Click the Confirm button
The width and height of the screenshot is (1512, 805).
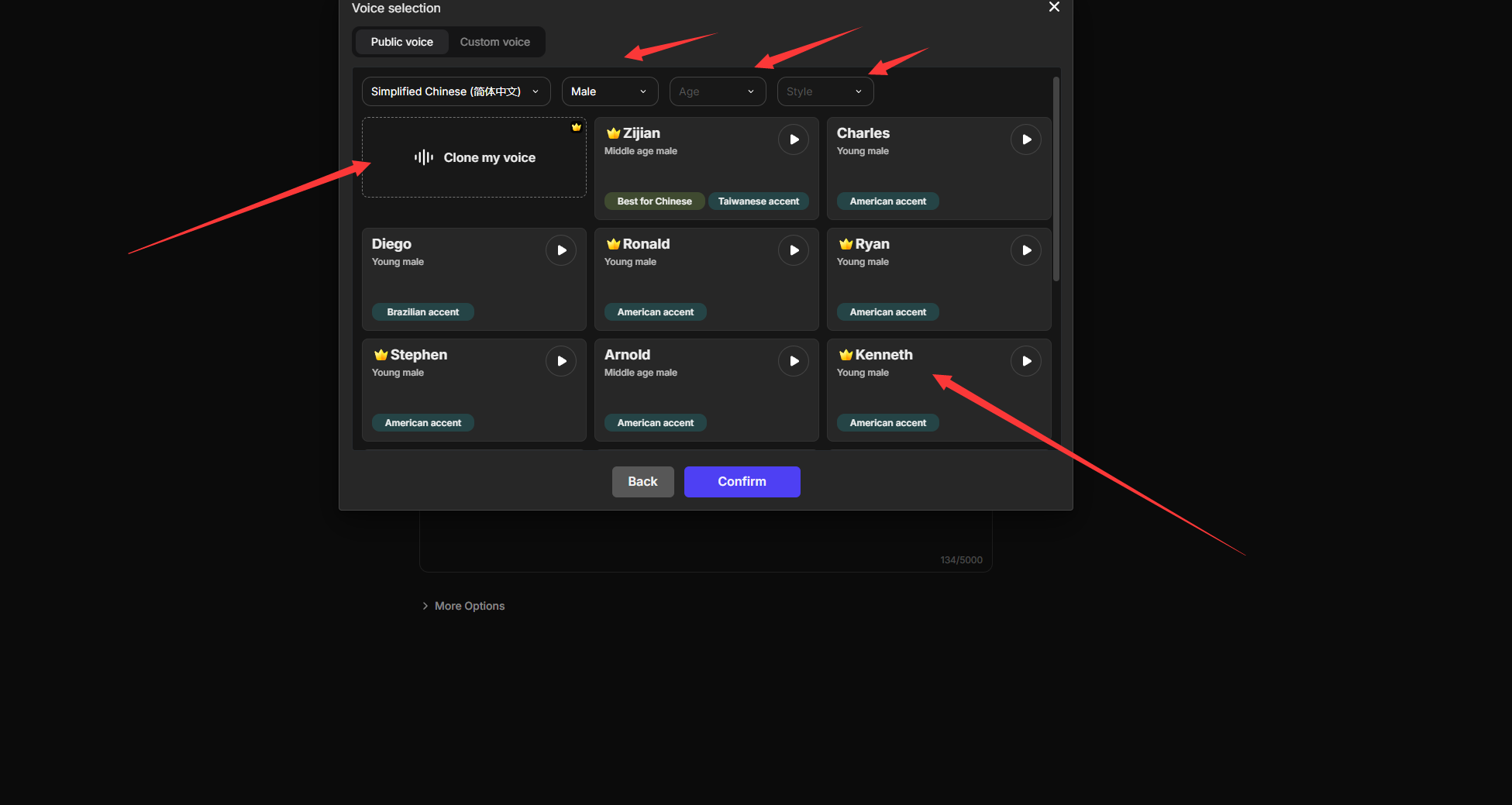[x=742, y=482]
